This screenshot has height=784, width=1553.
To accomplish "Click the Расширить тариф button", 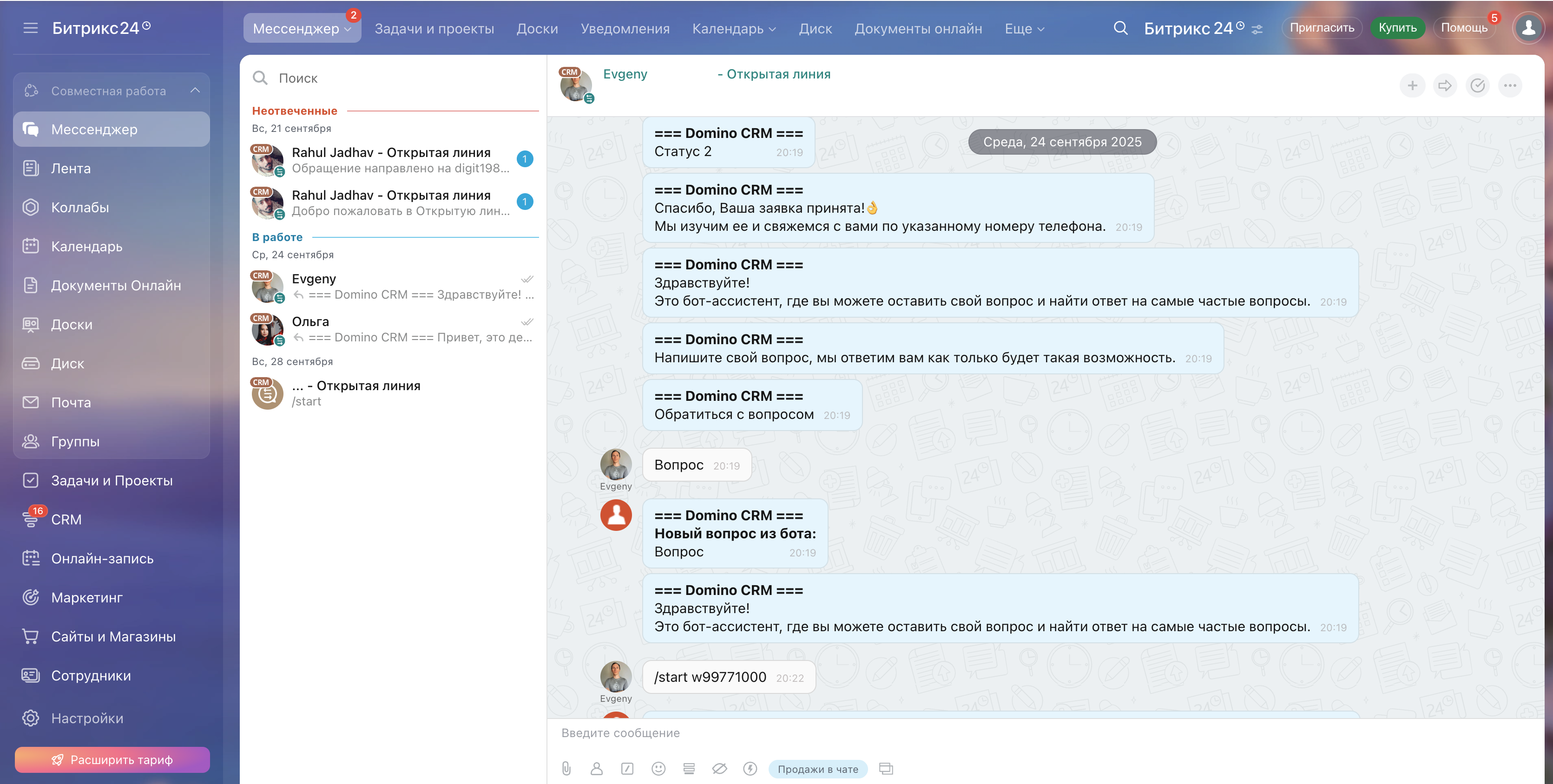I will [112, 759].
